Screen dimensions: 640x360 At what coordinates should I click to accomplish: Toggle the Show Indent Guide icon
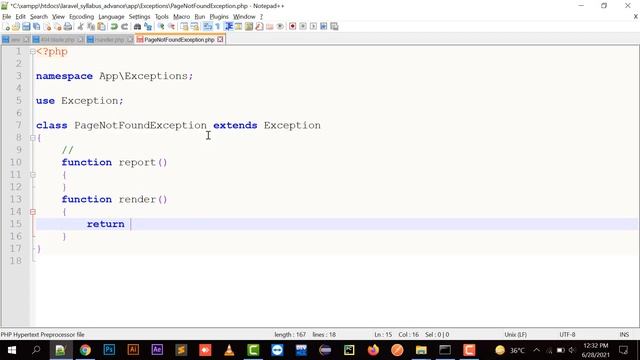228,27
